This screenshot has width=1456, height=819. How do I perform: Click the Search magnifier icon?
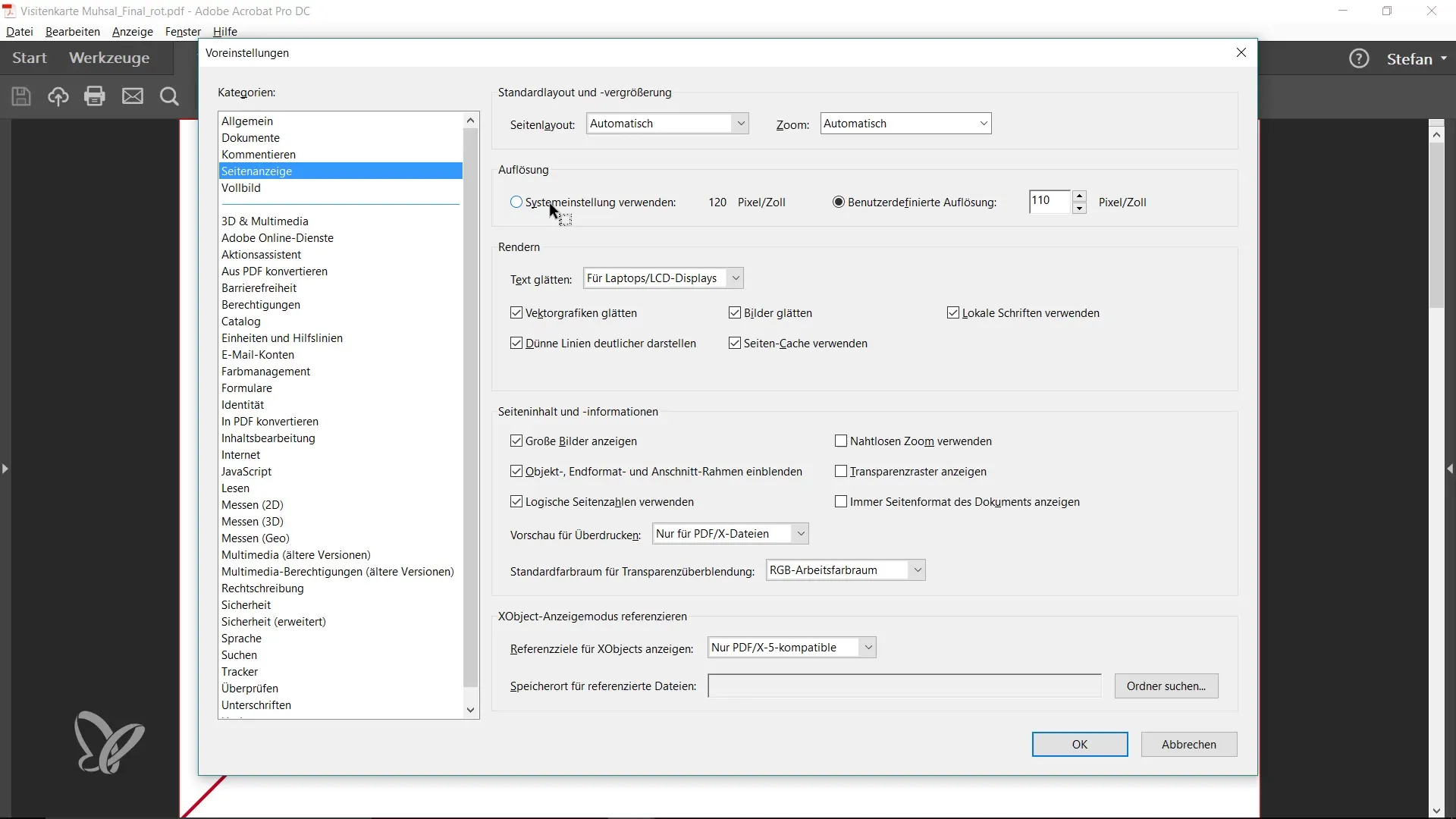pos(169,96)
